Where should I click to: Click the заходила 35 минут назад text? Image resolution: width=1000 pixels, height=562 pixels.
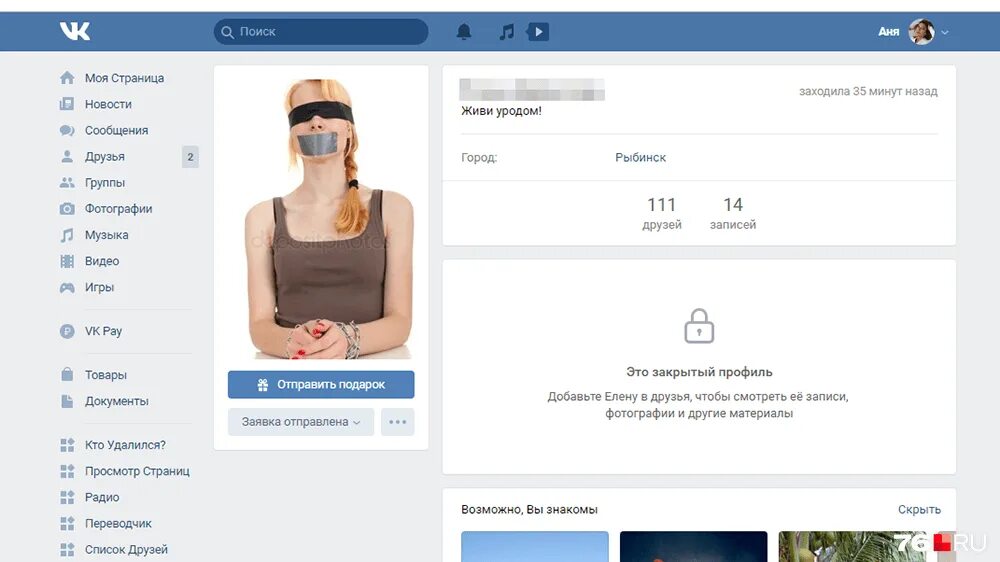[x=868, y=91]
